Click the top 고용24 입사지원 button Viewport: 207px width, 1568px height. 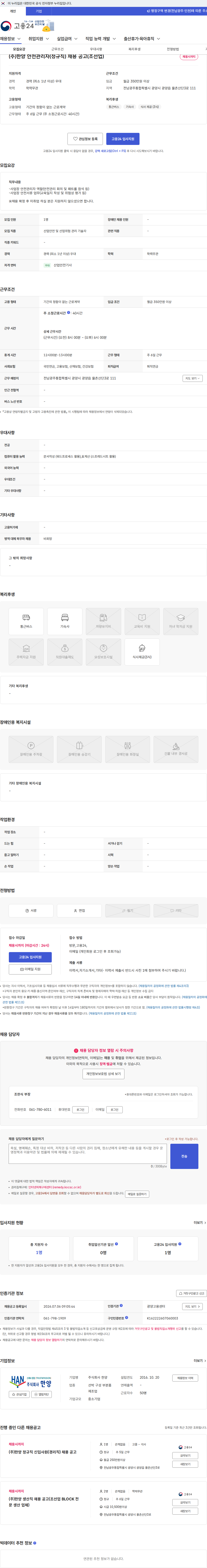pyautogui.click(x=122, y=139)
